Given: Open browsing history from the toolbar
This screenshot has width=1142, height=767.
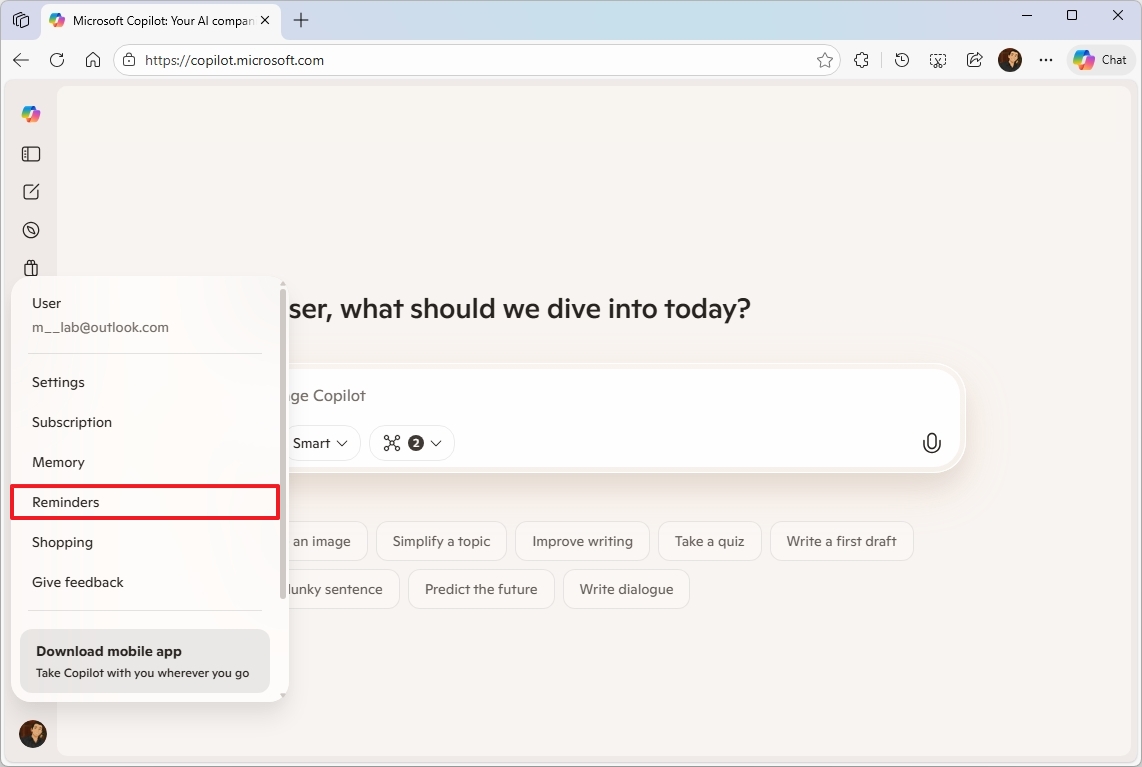Looking at the screenshot, I should [901, 60].
